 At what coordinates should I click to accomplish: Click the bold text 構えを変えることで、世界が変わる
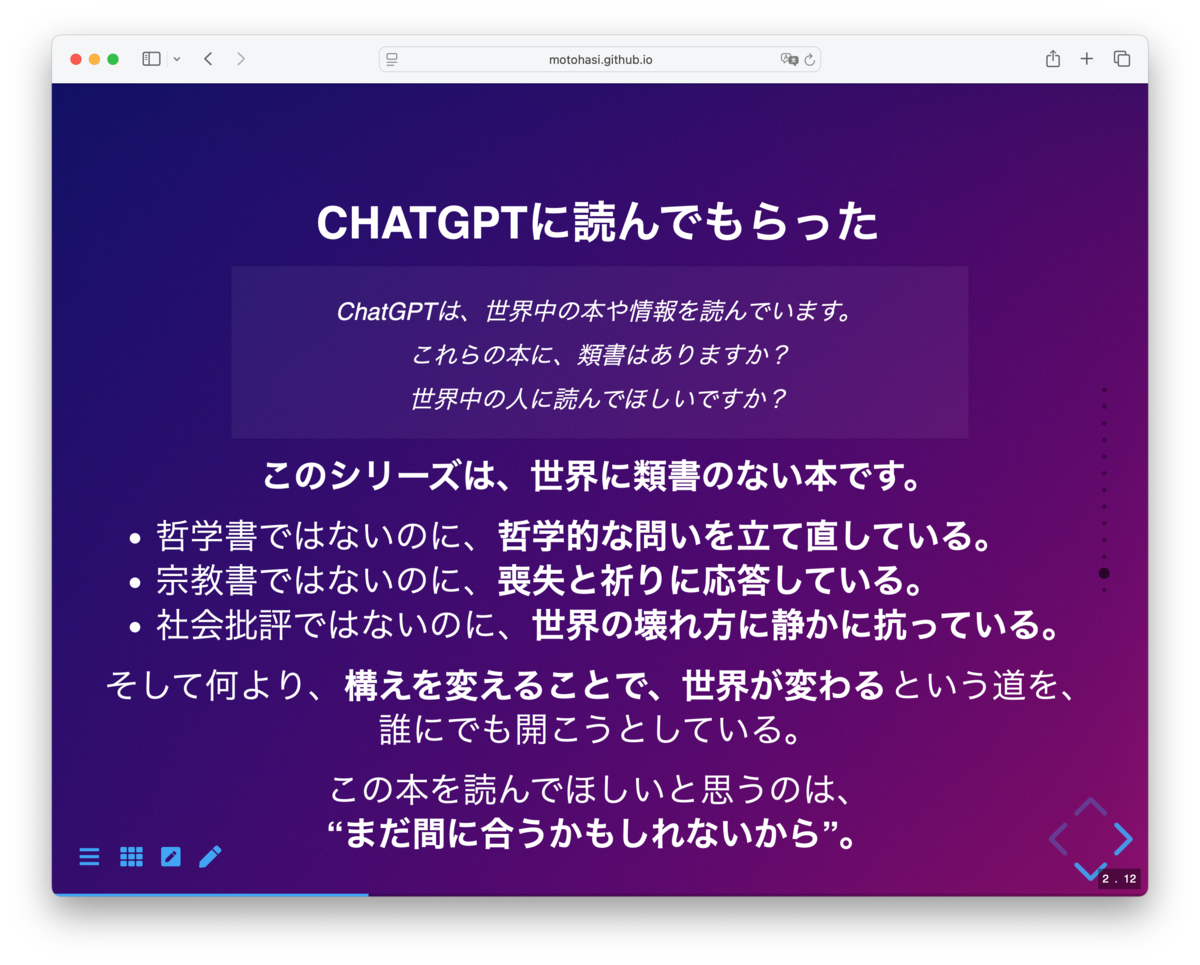[x=615, y=687]
